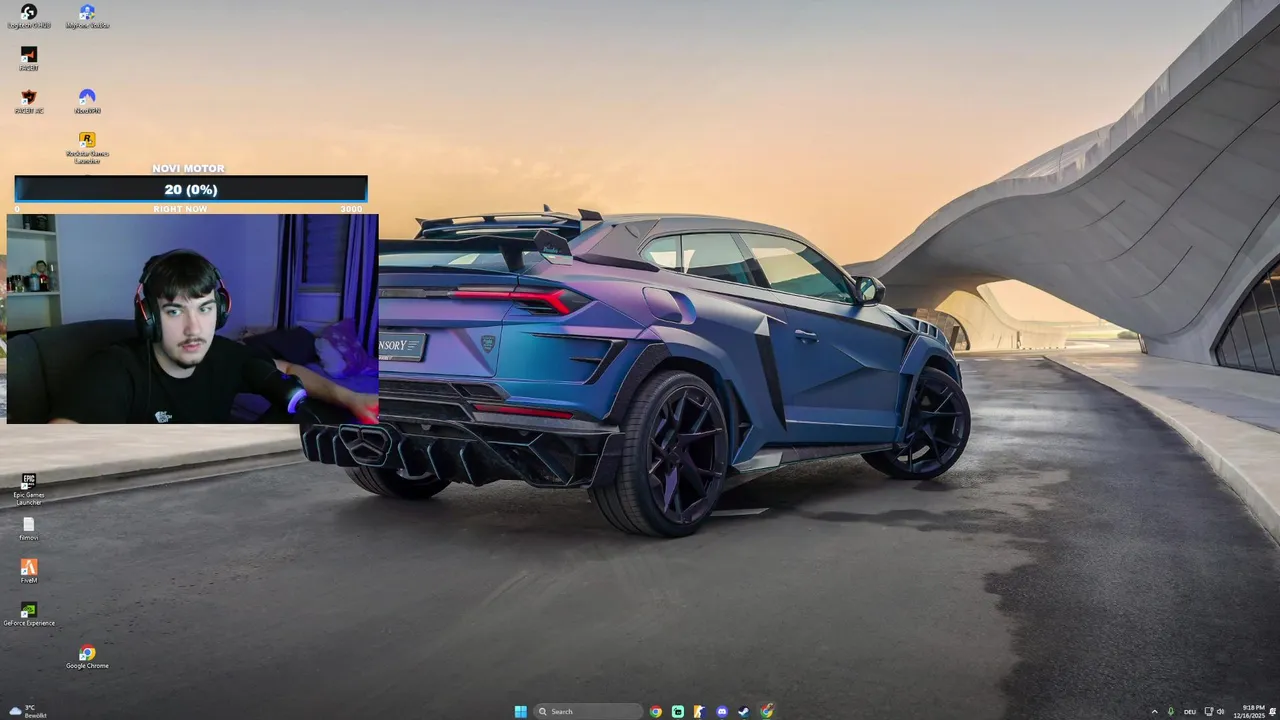This screenshot has width=1280, height=720.
Task: Open the blue hexagon shortcut beside Logitech G HUB
Action: pyautogui.click(x=87, y=16)
